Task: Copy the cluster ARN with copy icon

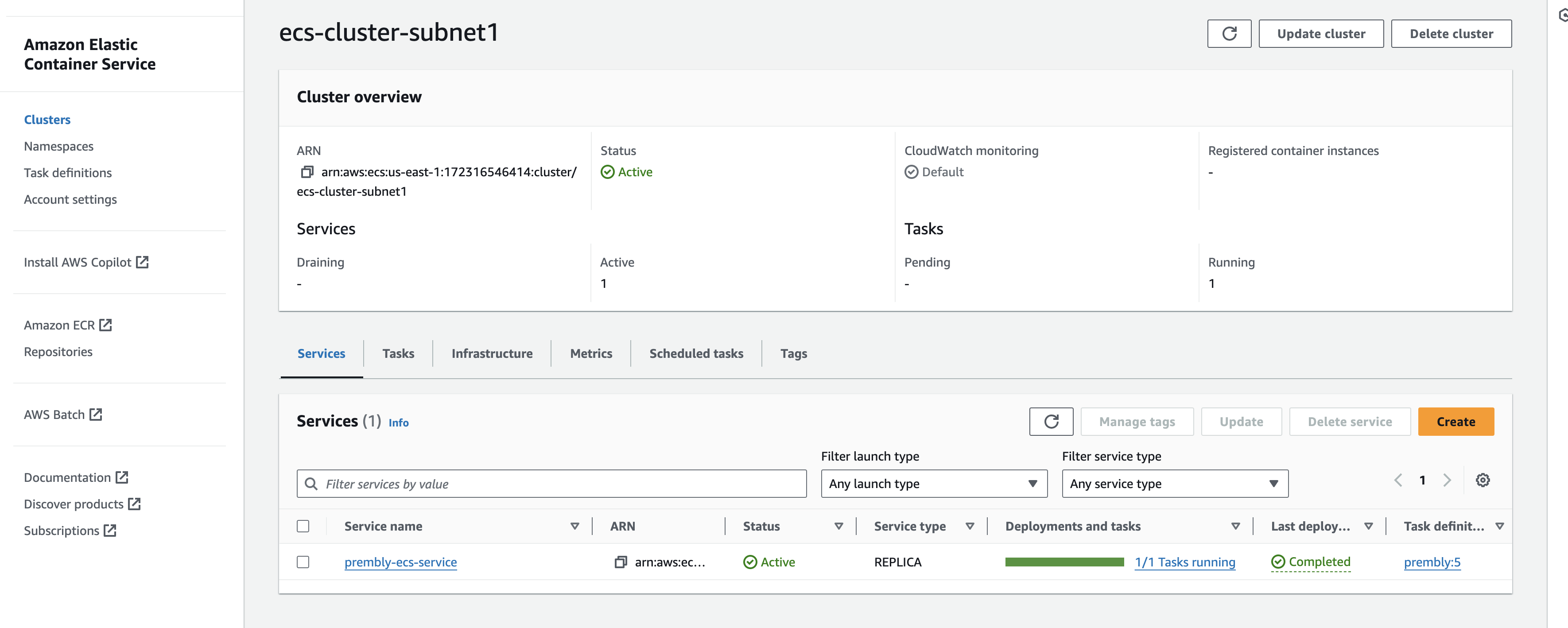Action: 307,172
